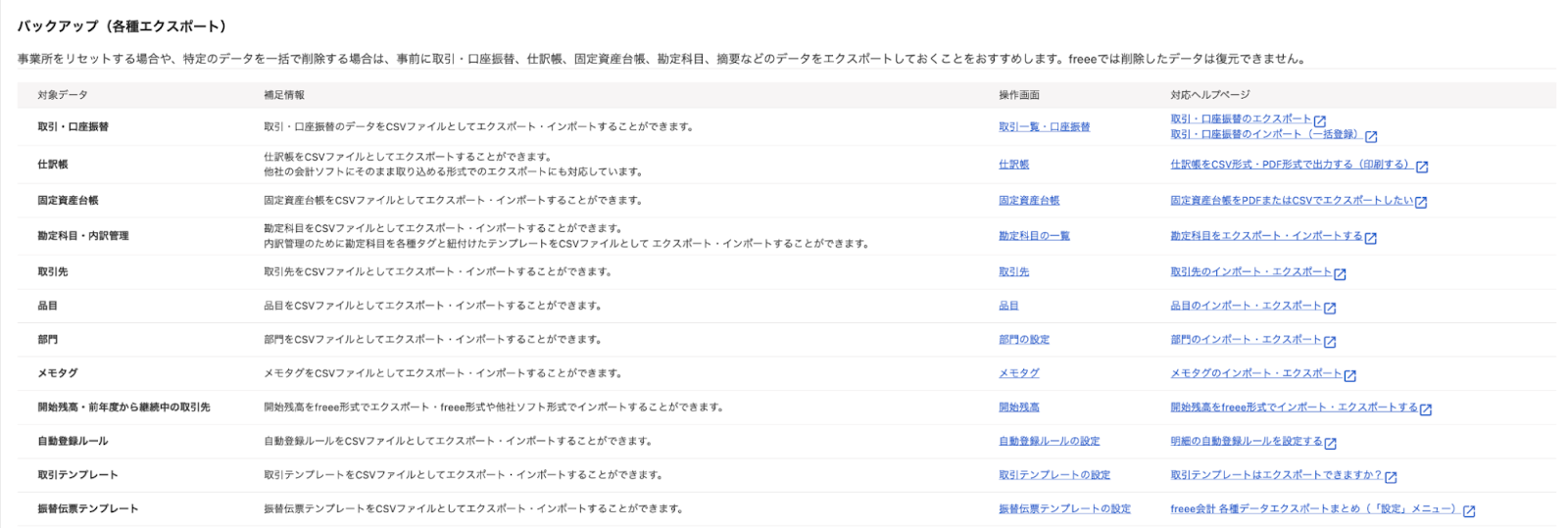1568x528 pixels.
Task: Click external-link icon after 品目のインポート・エクスポート
Action: (1330, 308)
